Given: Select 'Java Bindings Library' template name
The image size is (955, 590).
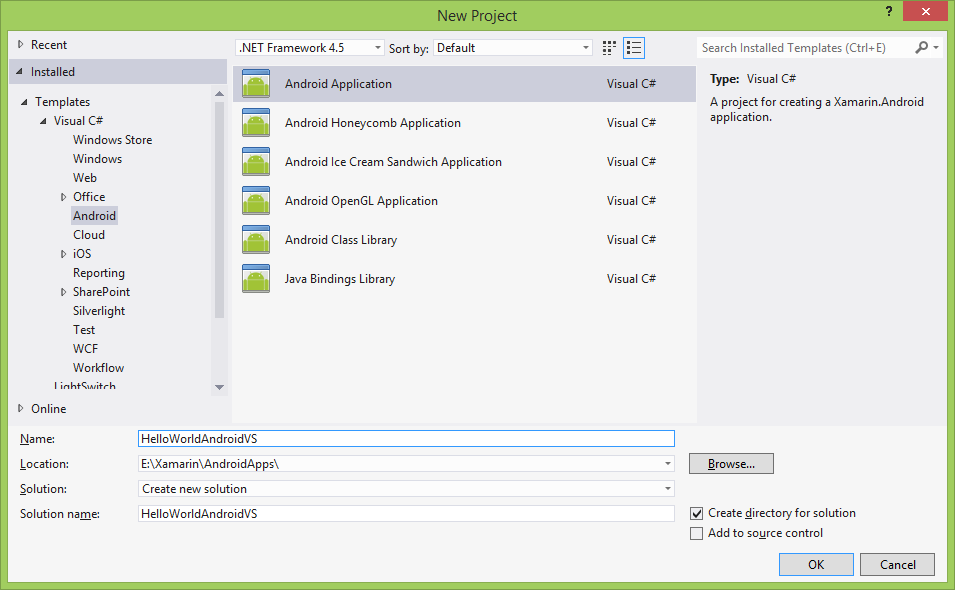Looking at the screenshot, I should [340, 279].
